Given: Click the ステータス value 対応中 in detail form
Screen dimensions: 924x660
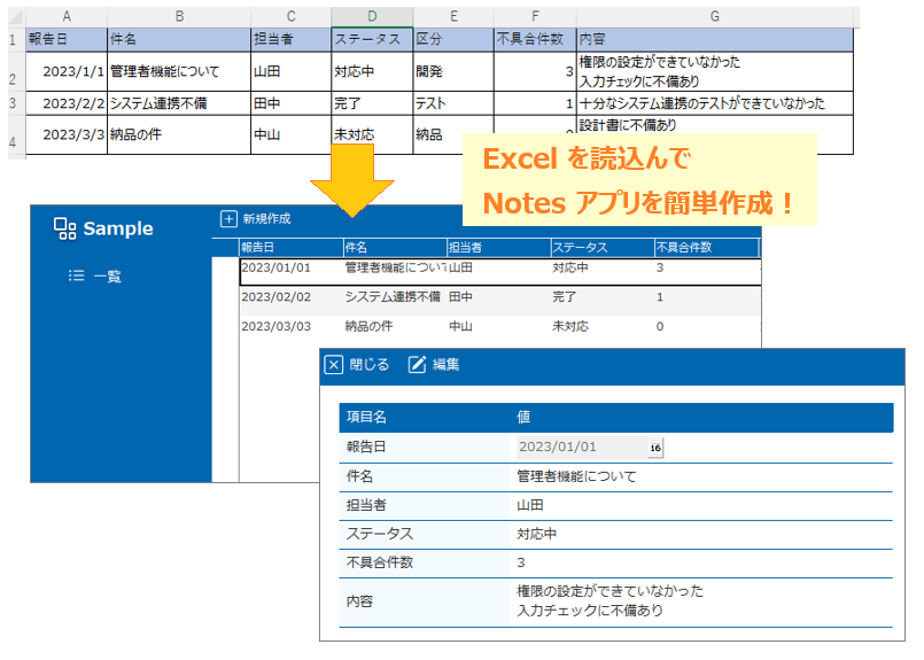Looking at the screenshot, I should tap(536, 534).
